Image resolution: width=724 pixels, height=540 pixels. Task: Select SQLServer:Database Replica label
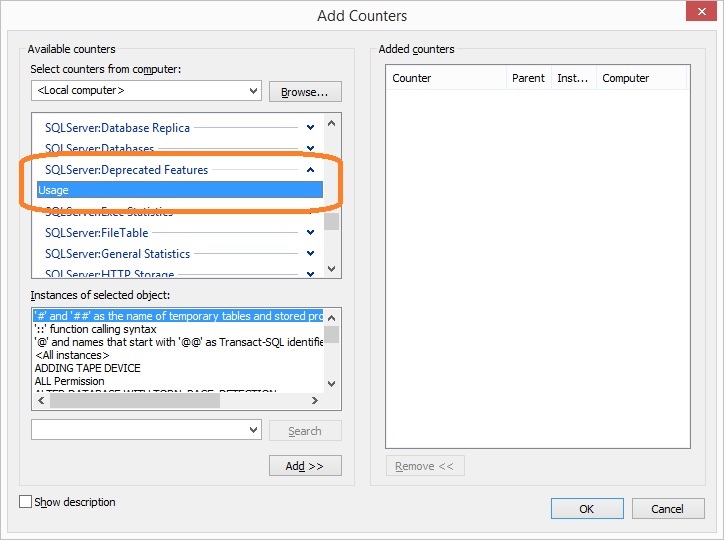[x=117, y=128]
